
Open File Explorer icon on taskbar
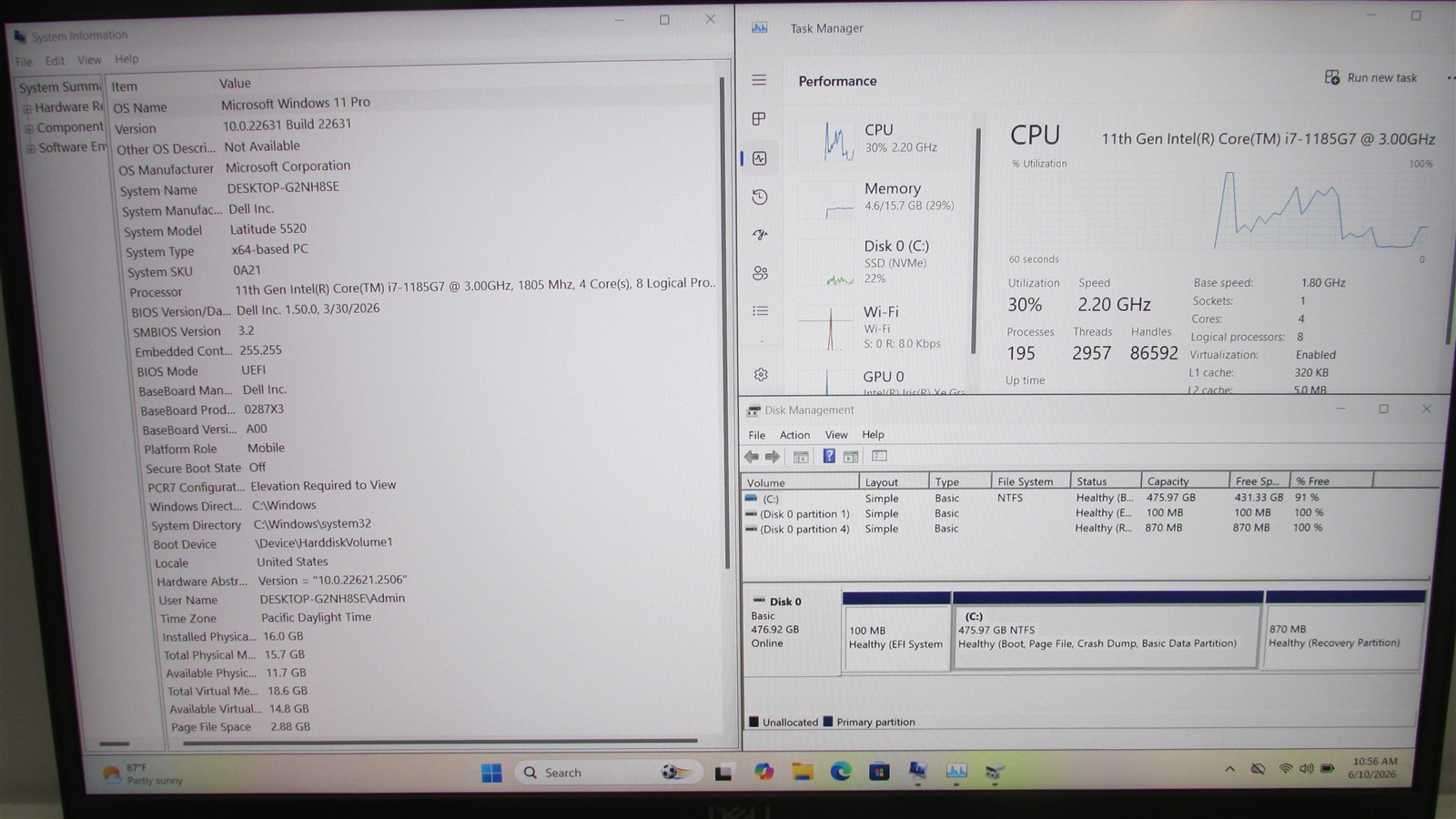[802, 772]
